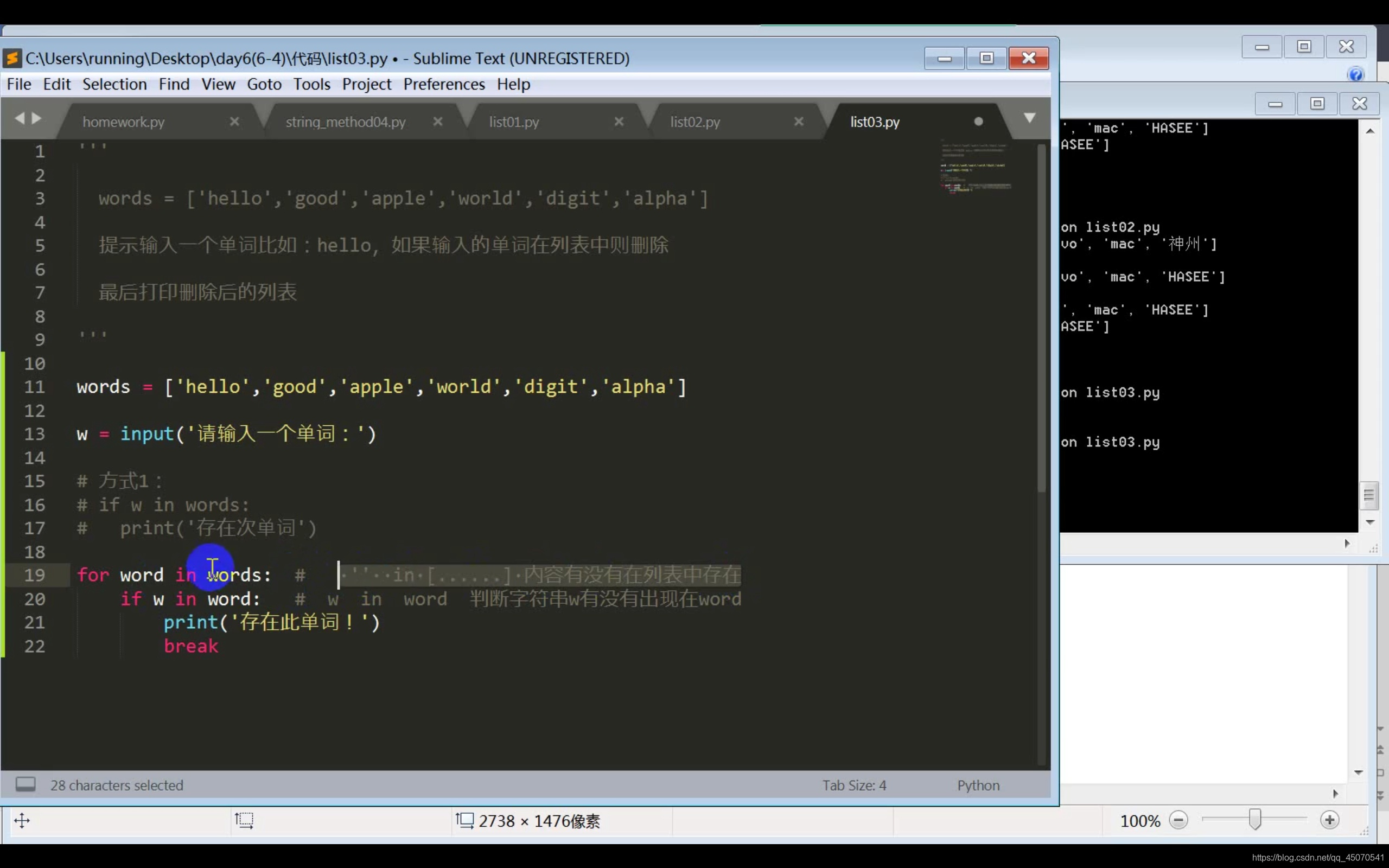Click the selection size rectangle icon

coord(244,820)
